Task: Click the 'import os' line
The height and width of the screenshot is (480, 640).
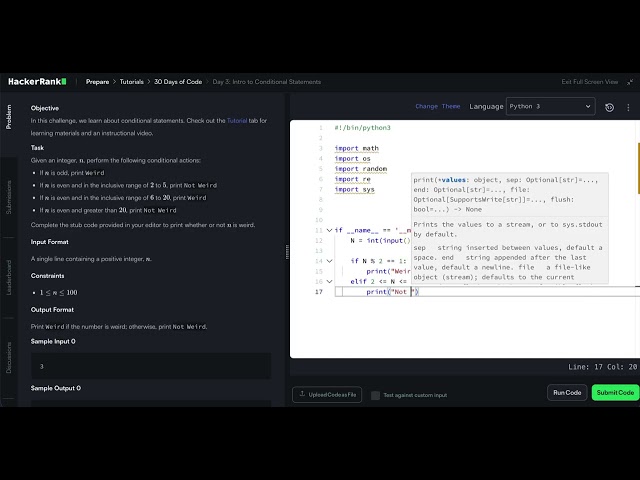Action: (352, 158)
